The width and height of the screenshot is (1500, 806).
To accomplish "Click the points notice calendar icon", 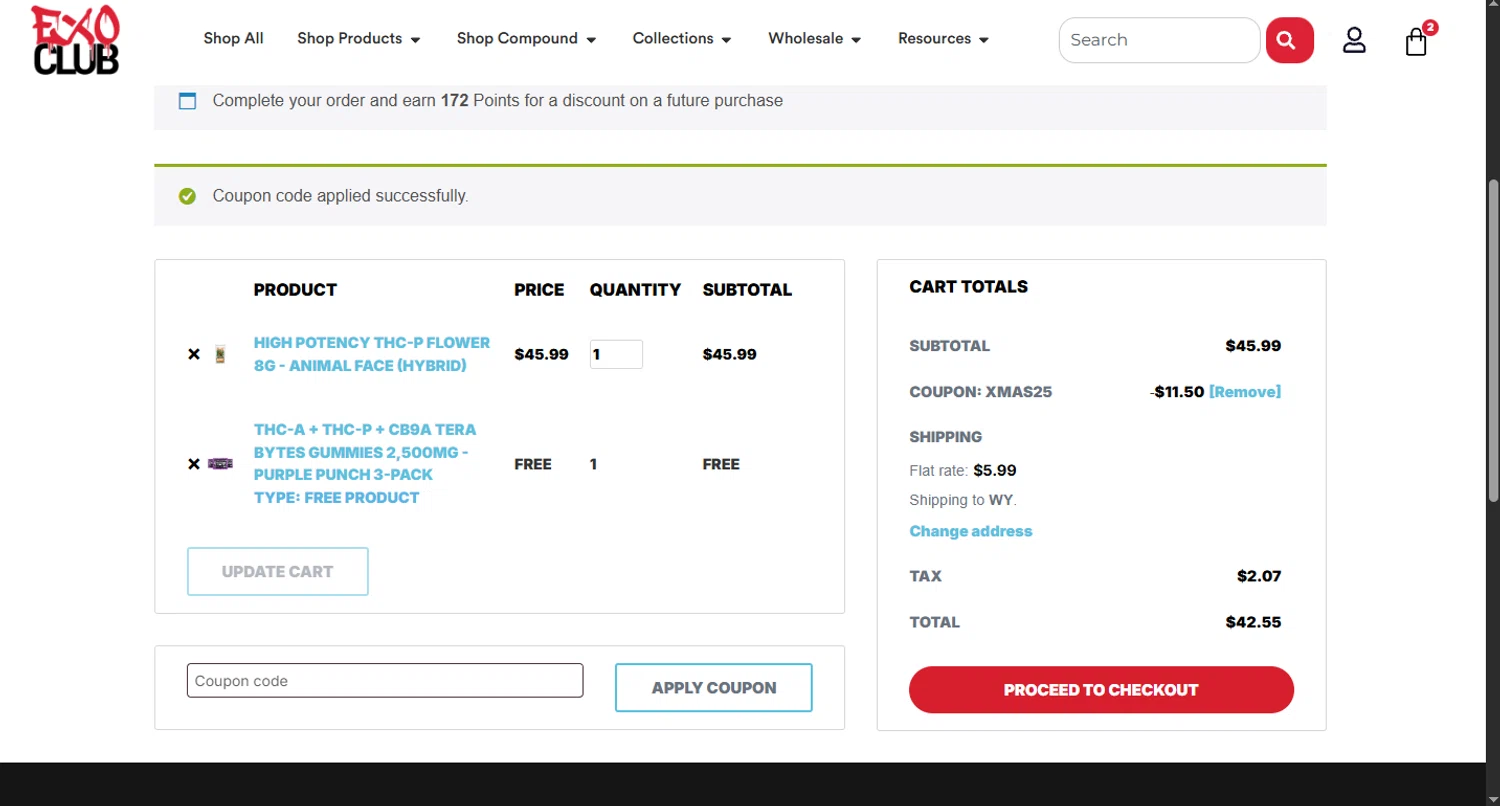I will pos(187,101).
